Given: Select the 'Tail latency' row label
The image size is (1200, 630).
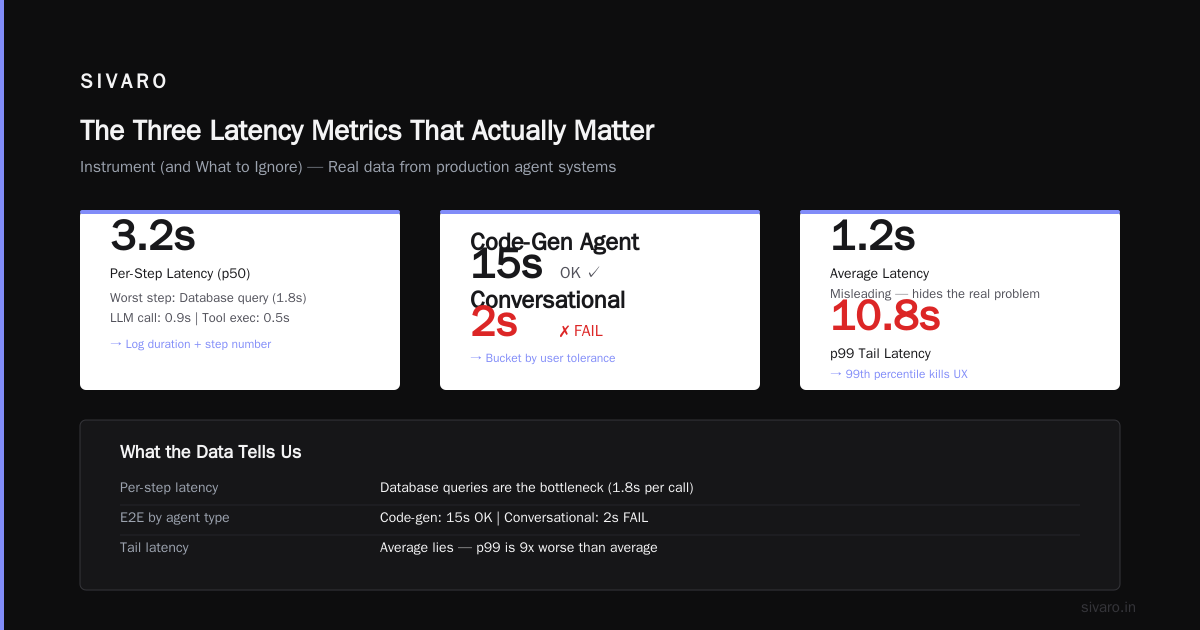Looking at the screenshot, I should pos(154,548).
